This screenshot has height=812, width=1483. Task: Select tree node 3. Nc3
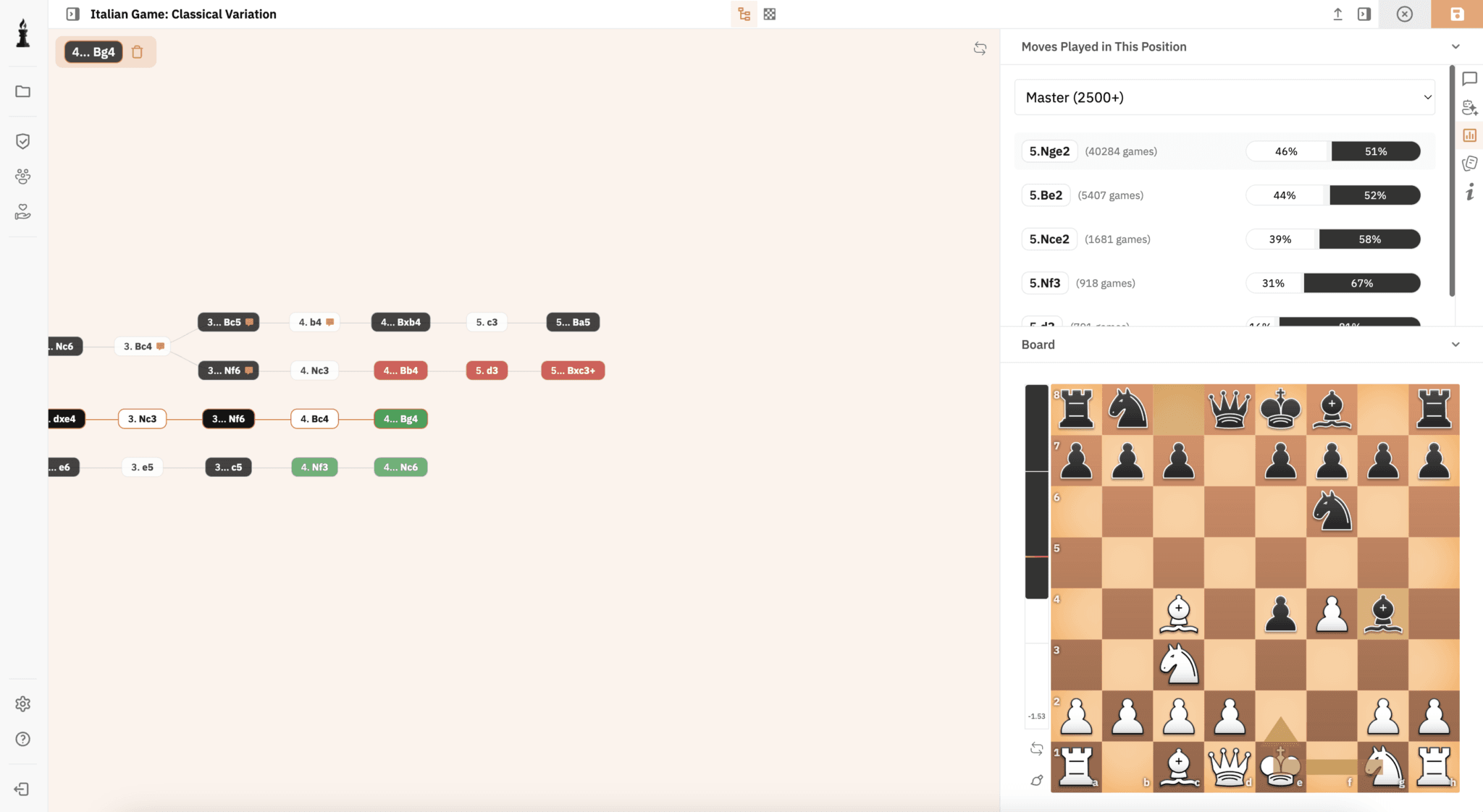142,419
